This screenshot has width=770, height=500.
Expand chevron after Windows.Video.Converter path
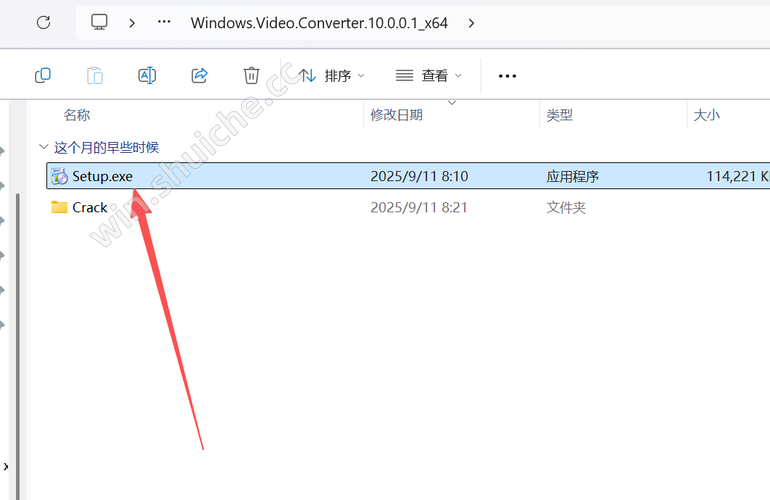(471, 23)
